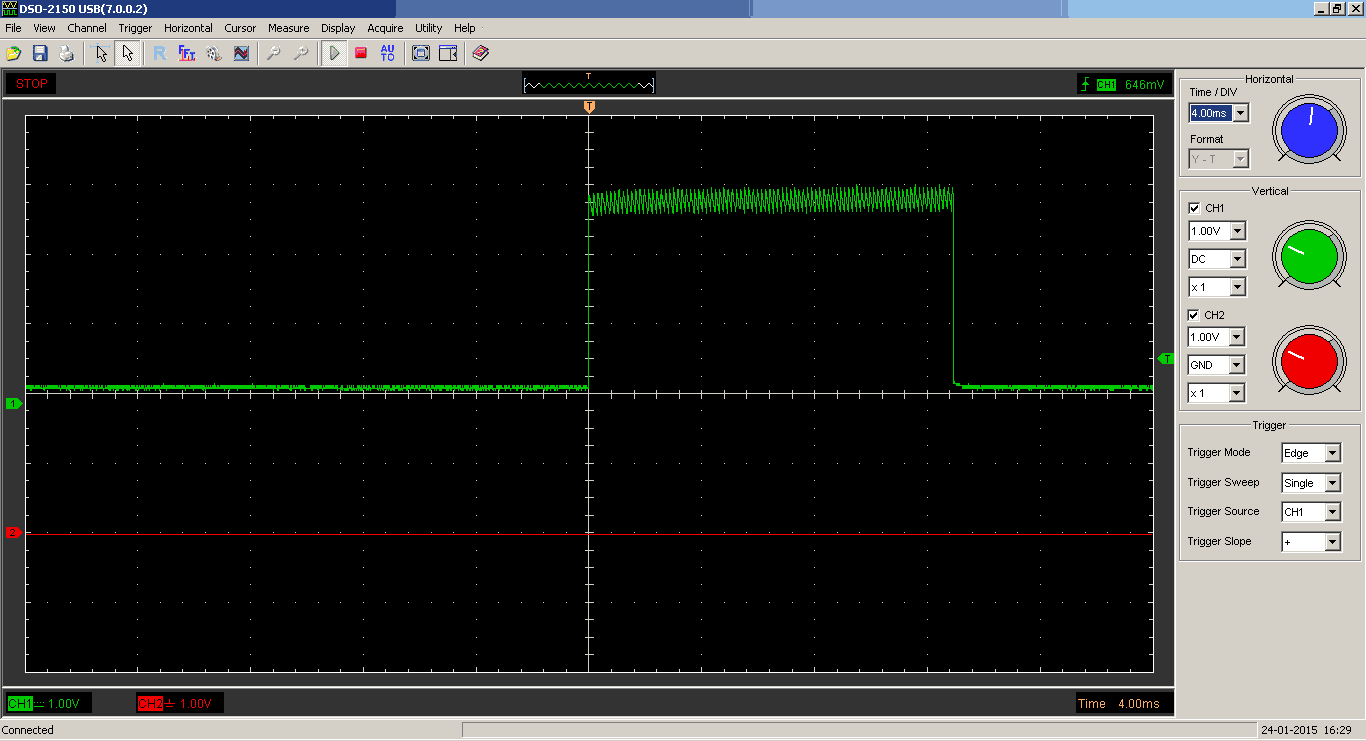
Task: Click the film reel record icon
Action: (214, 53)
